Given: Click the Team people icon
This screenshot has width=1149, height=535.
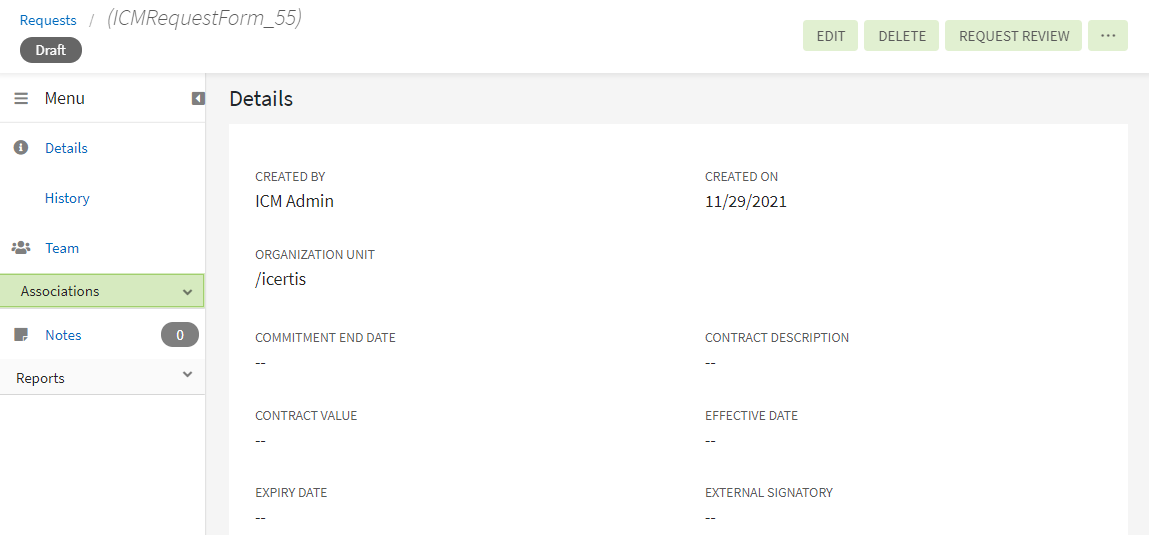Looking at the screenshot, I should (x=20, y=248).
